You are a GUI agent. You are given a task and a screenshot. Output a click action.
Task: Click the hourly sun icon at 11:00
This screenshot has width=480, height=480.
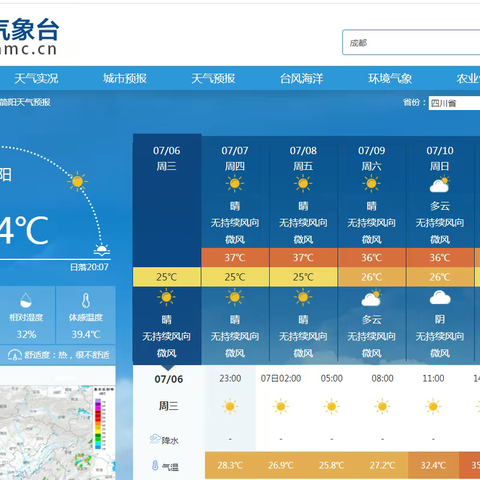pyautogui.click(x=433, y=407)
